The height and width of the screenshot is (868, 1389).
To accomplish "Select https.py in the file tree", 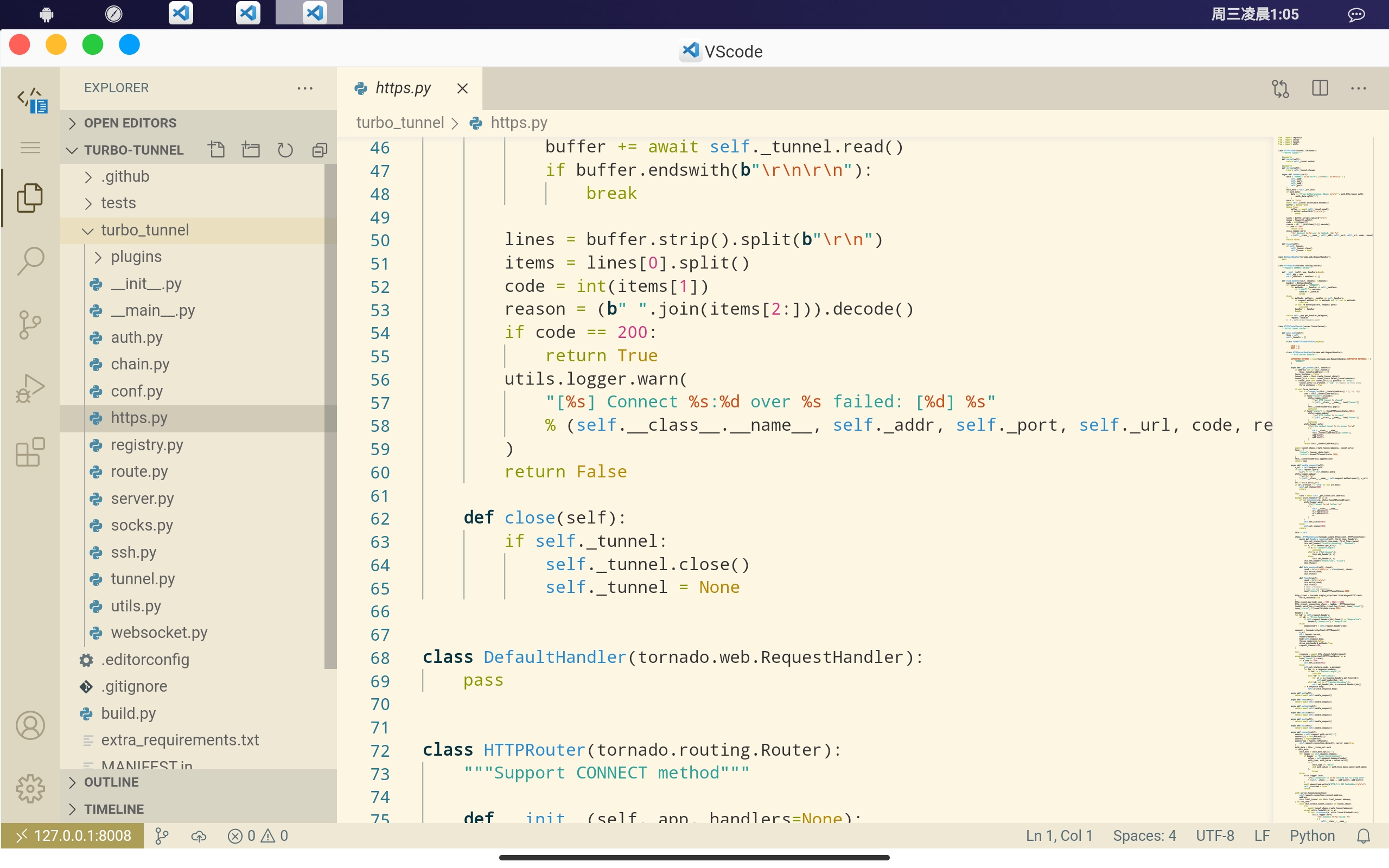I will pos(192,418).
